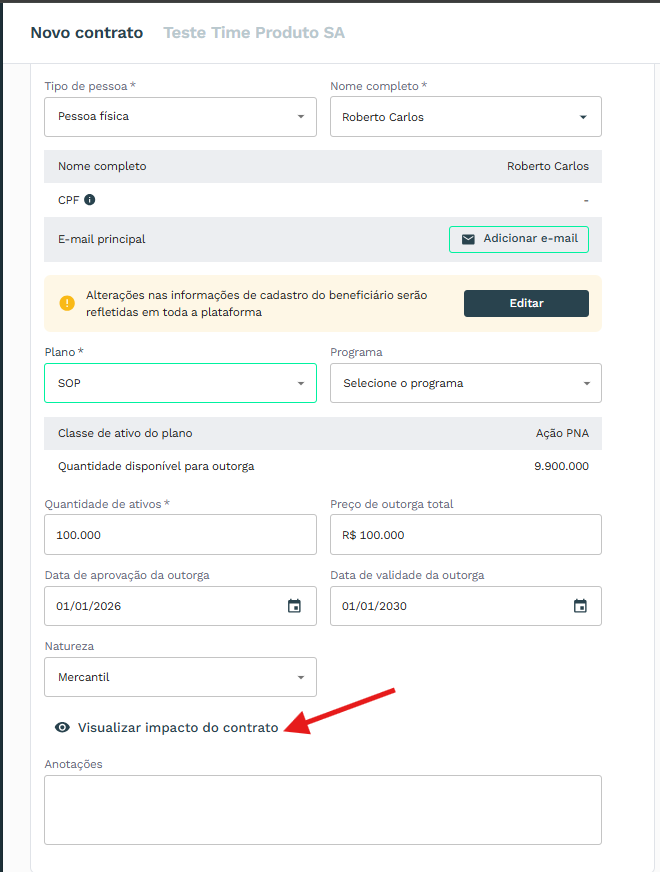Click the yellow warning exclamation icon
Screen dimensions: 660x872
67,303
